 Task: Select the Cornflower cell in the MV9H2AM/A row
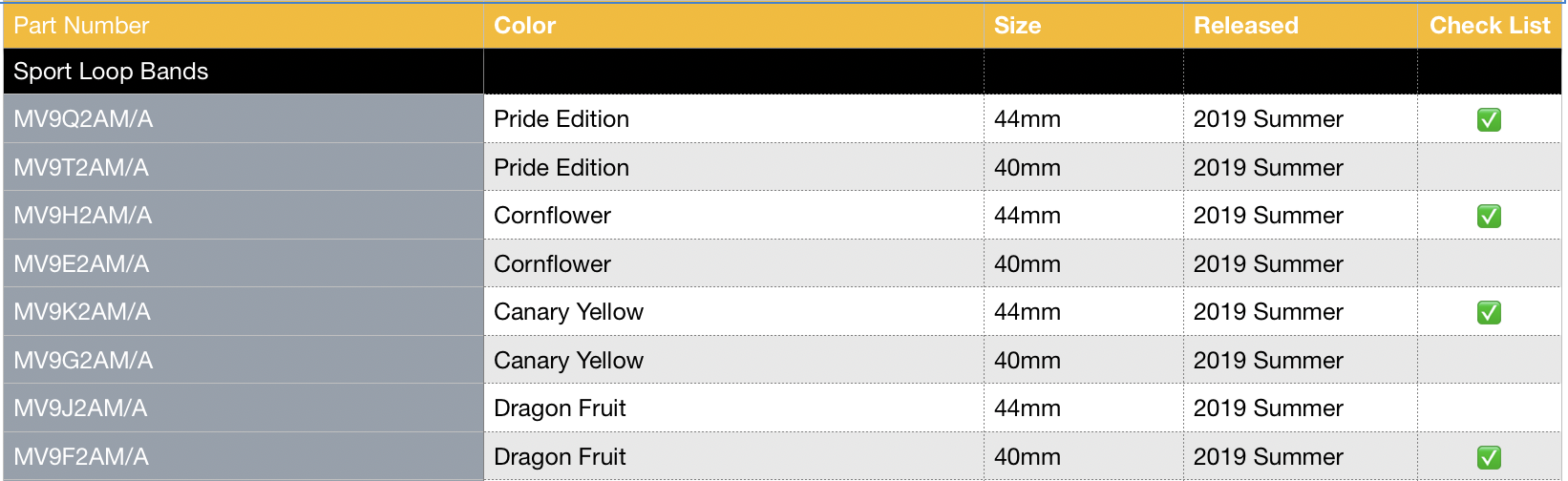tap(552, 216)
